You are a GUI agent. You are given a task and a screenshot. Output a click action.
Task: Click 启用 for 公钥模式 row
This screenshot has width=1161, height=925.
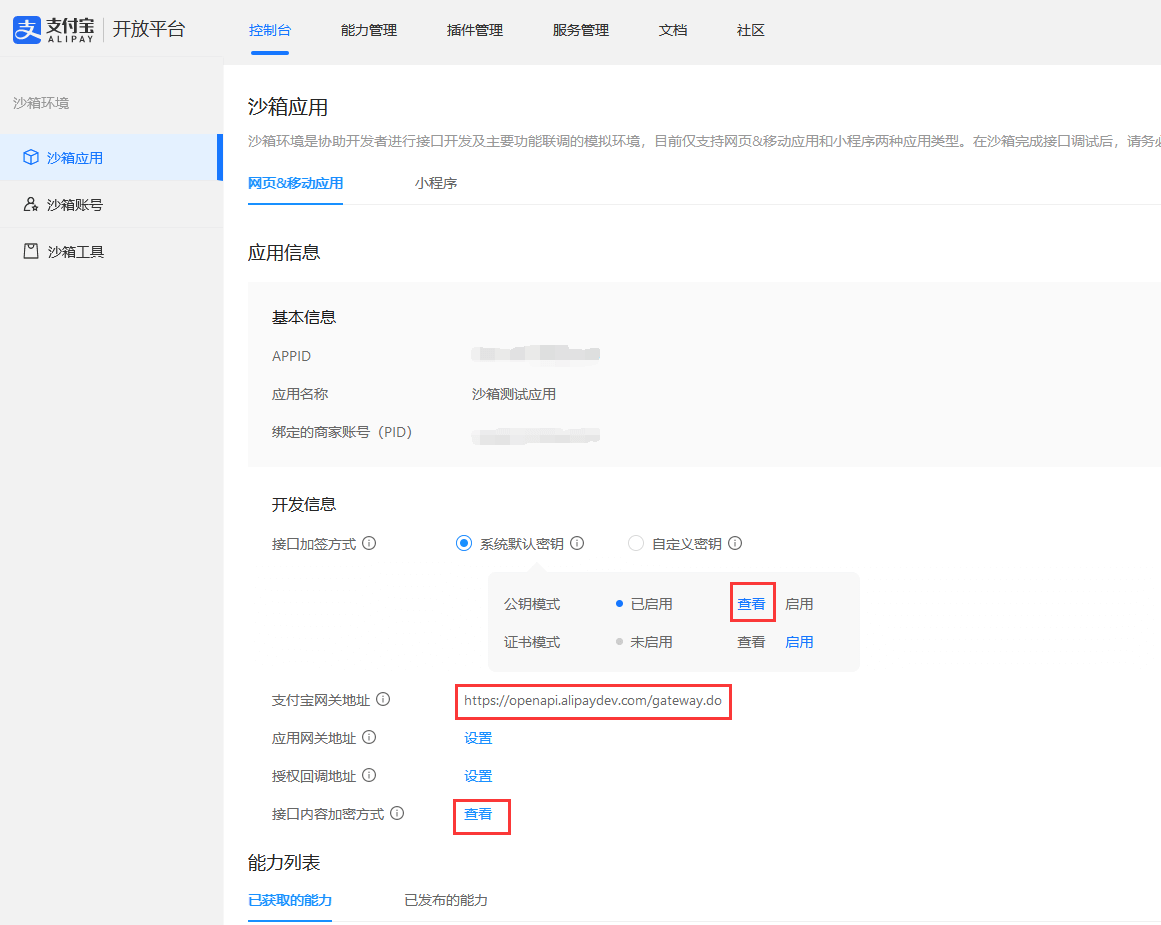pos(799,604)
